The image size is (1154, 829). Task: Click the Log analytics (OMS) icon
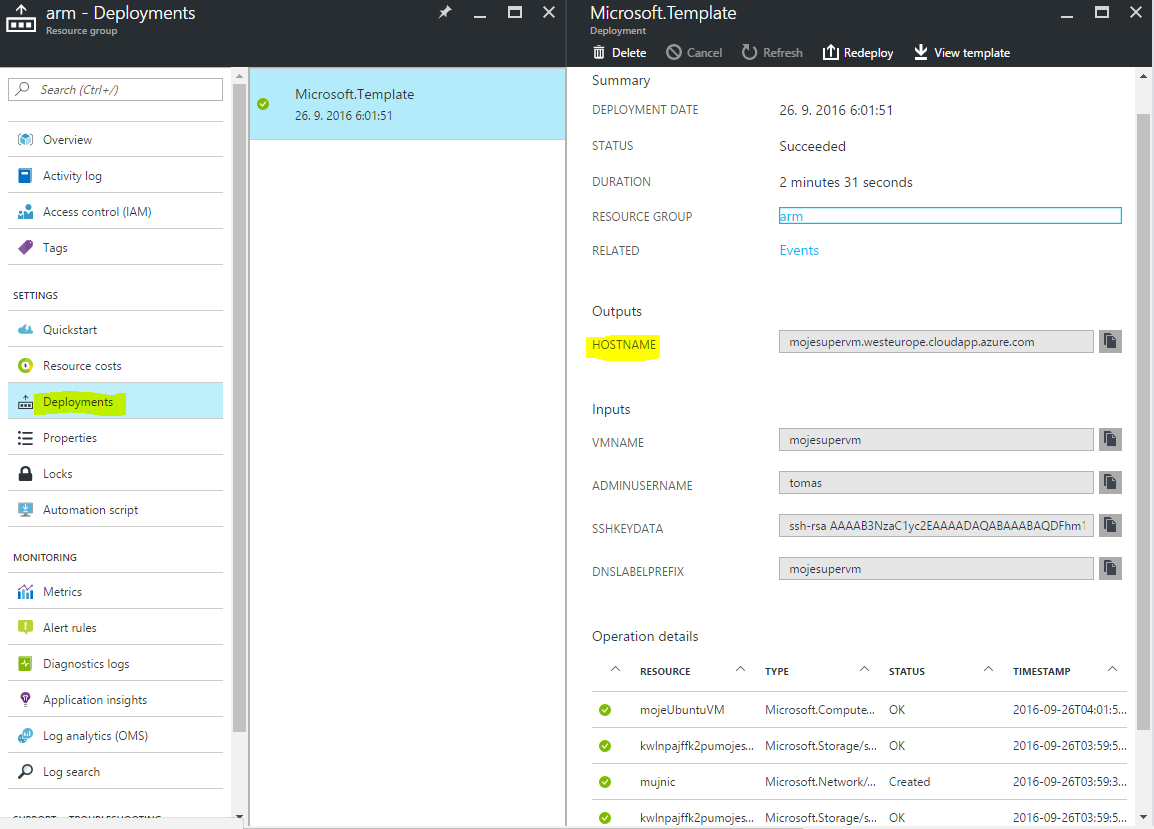point(26,735)
